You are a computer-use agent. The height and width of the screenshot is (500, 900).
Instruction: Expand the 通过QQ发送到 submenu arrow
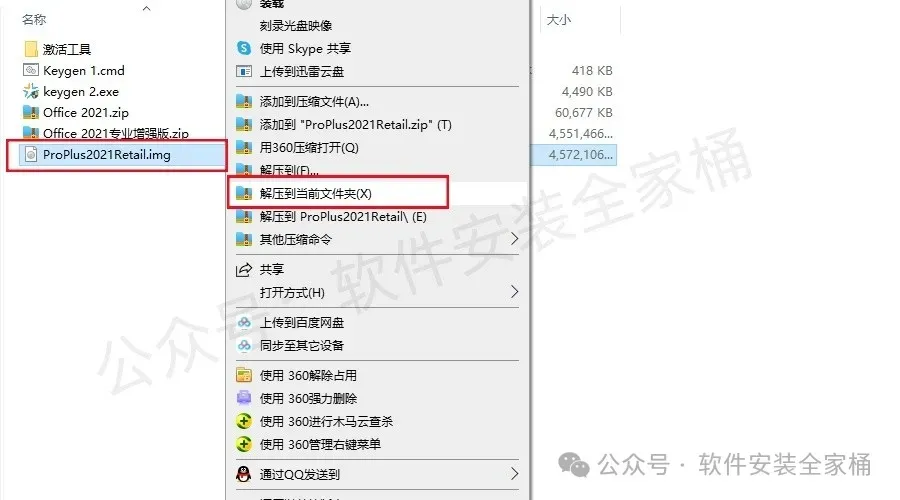[514, 474]
